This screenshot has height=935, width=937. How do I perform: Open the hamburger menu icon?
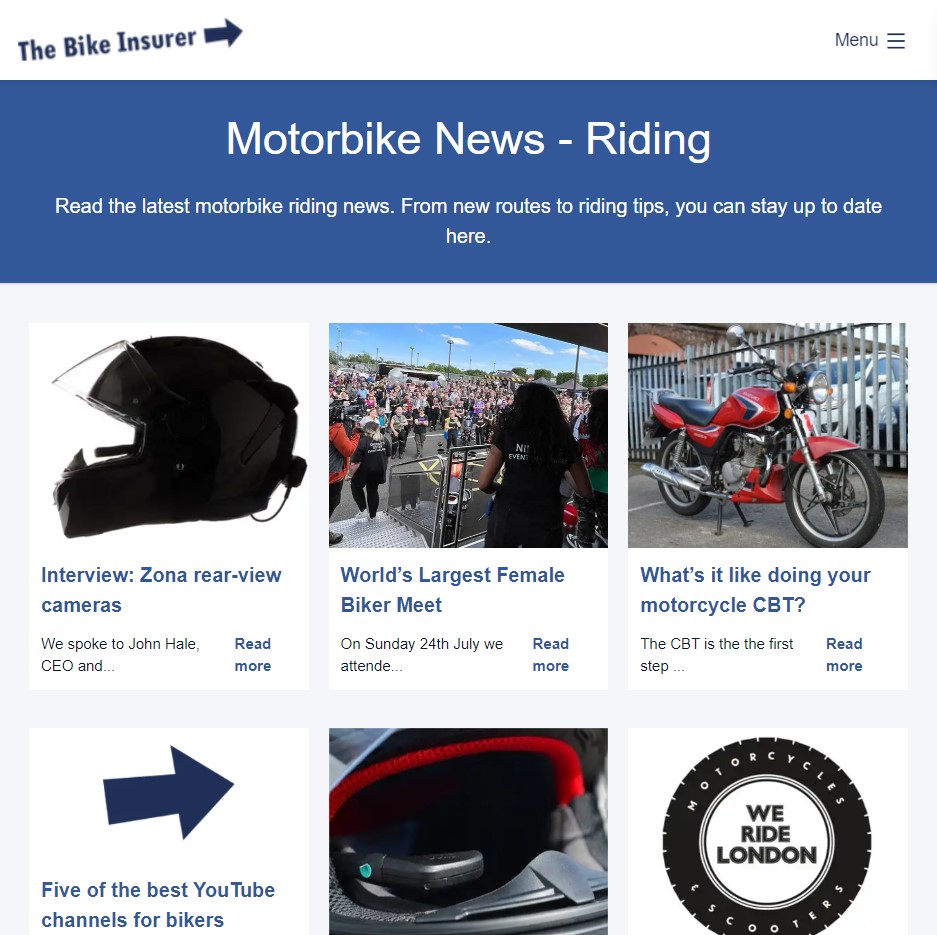(x=895, y=41)
